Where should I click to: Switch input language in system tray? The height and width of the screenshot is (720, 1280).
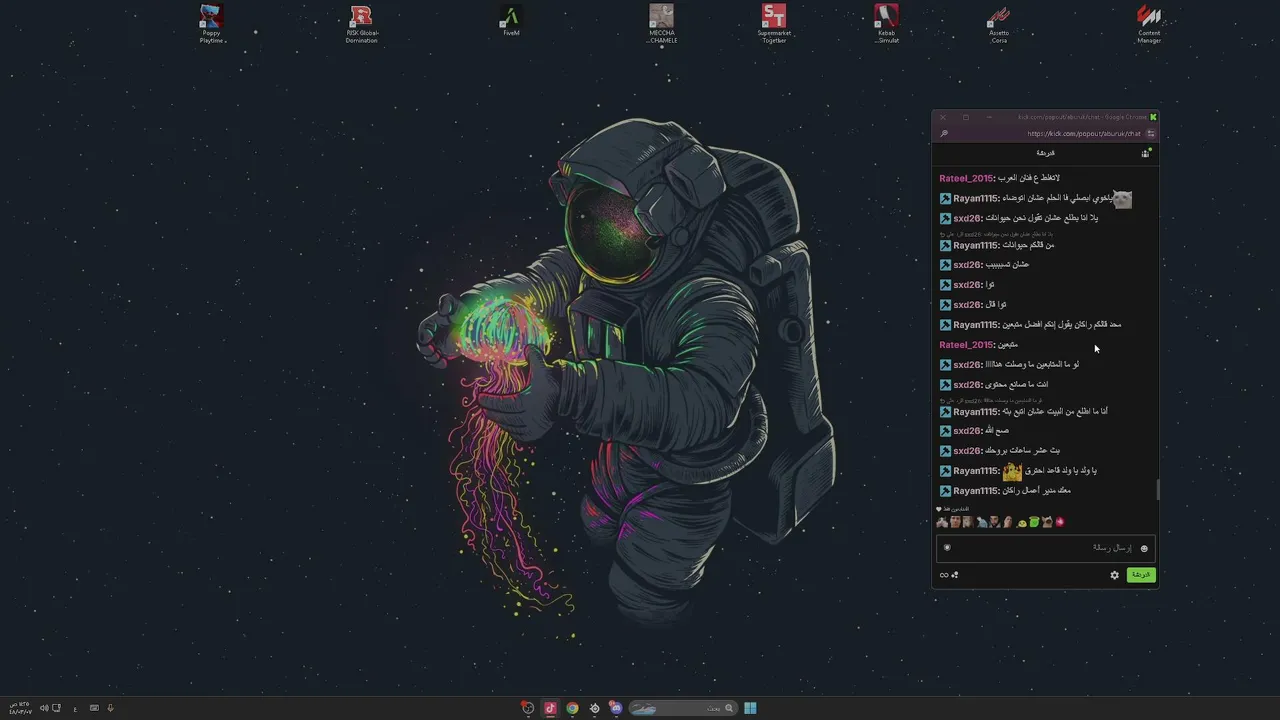[75, 708]
